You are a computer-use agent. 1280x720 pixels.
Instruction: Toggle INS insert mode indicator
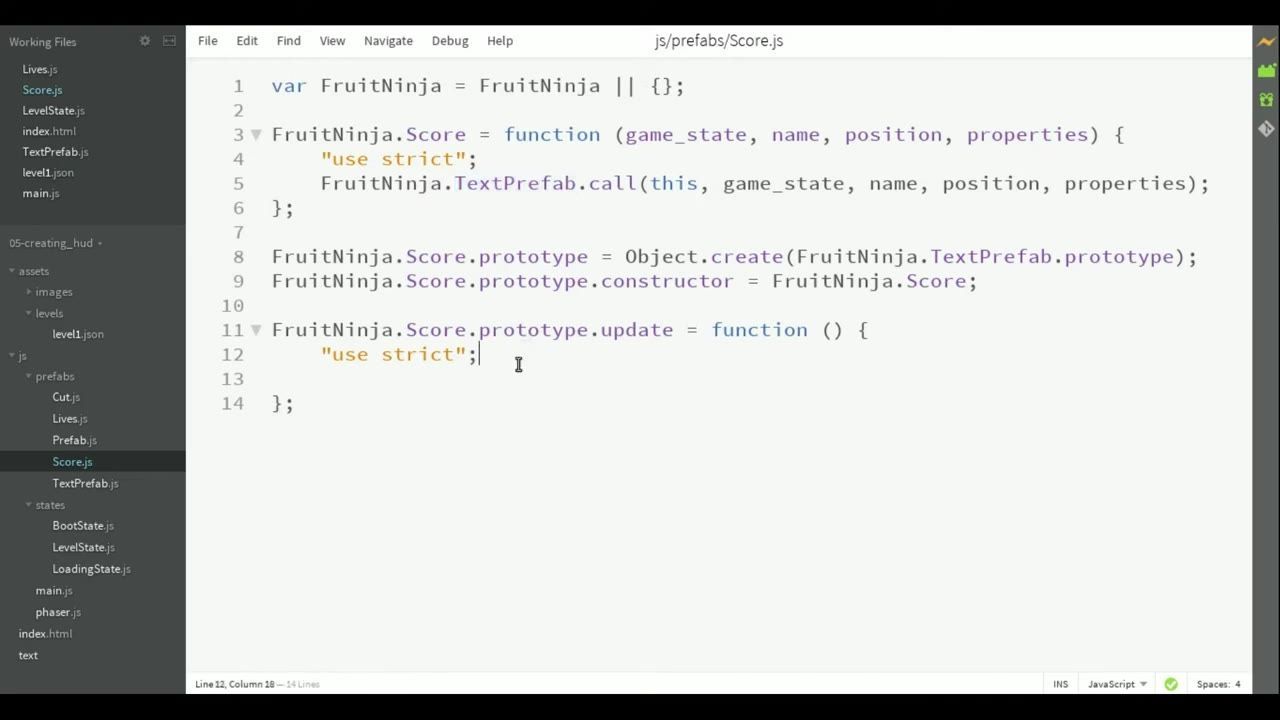[1060, 684]
